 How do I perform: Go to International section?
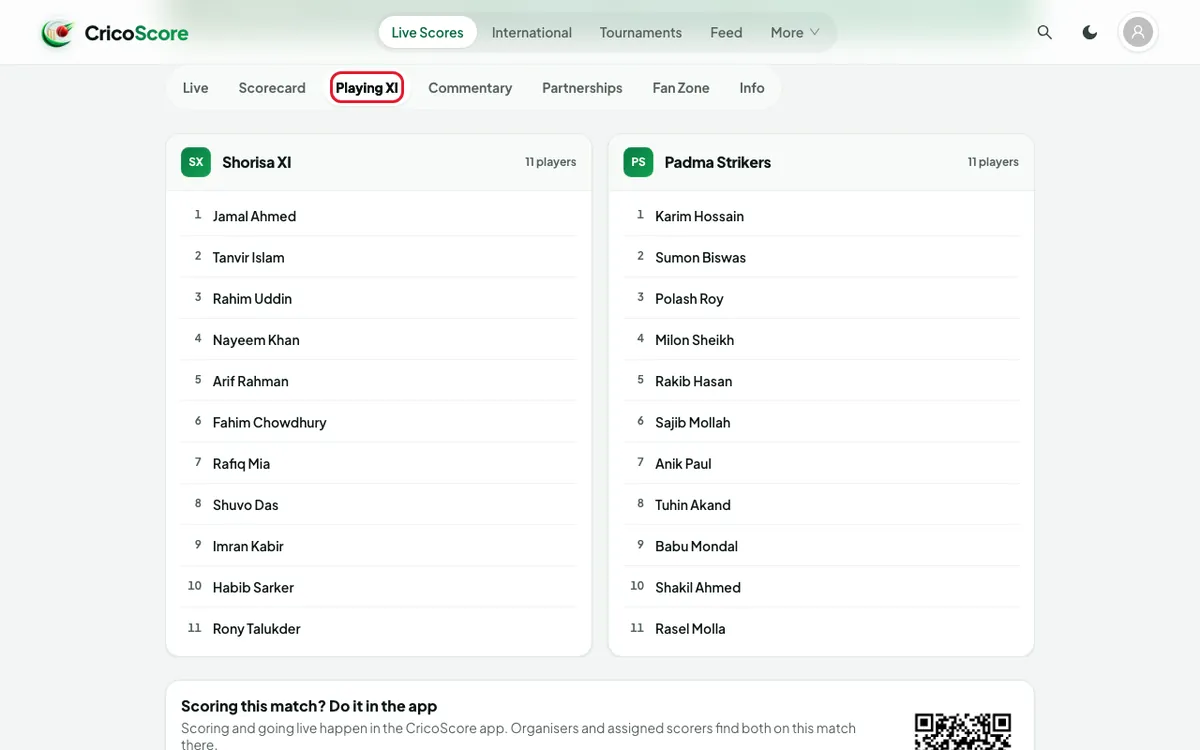pyautogui.click(x=532, y=33)
